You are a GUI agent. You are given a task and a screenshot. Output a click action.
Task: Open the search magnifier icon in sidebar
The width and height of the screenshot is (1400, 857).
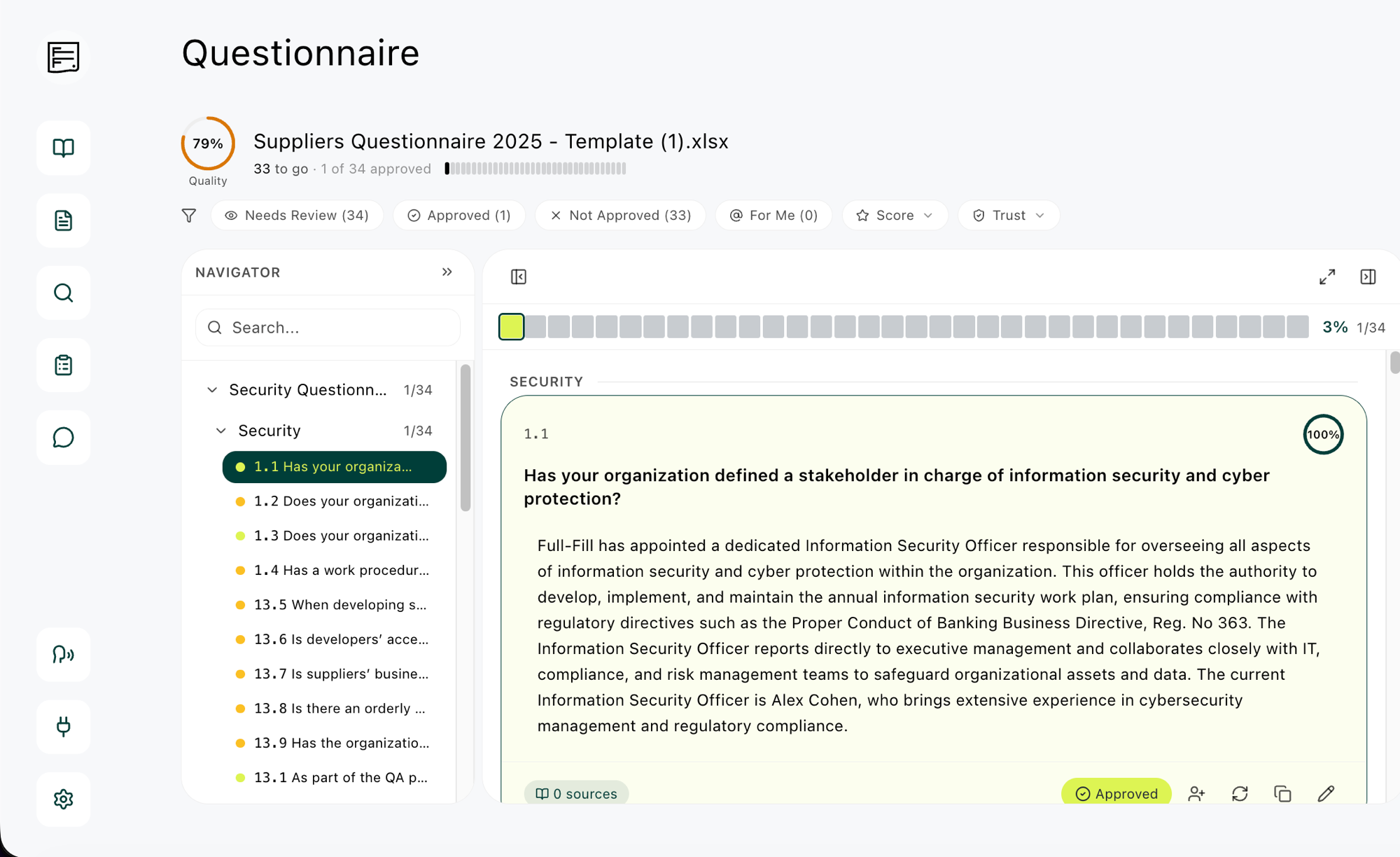pos(63,293)
